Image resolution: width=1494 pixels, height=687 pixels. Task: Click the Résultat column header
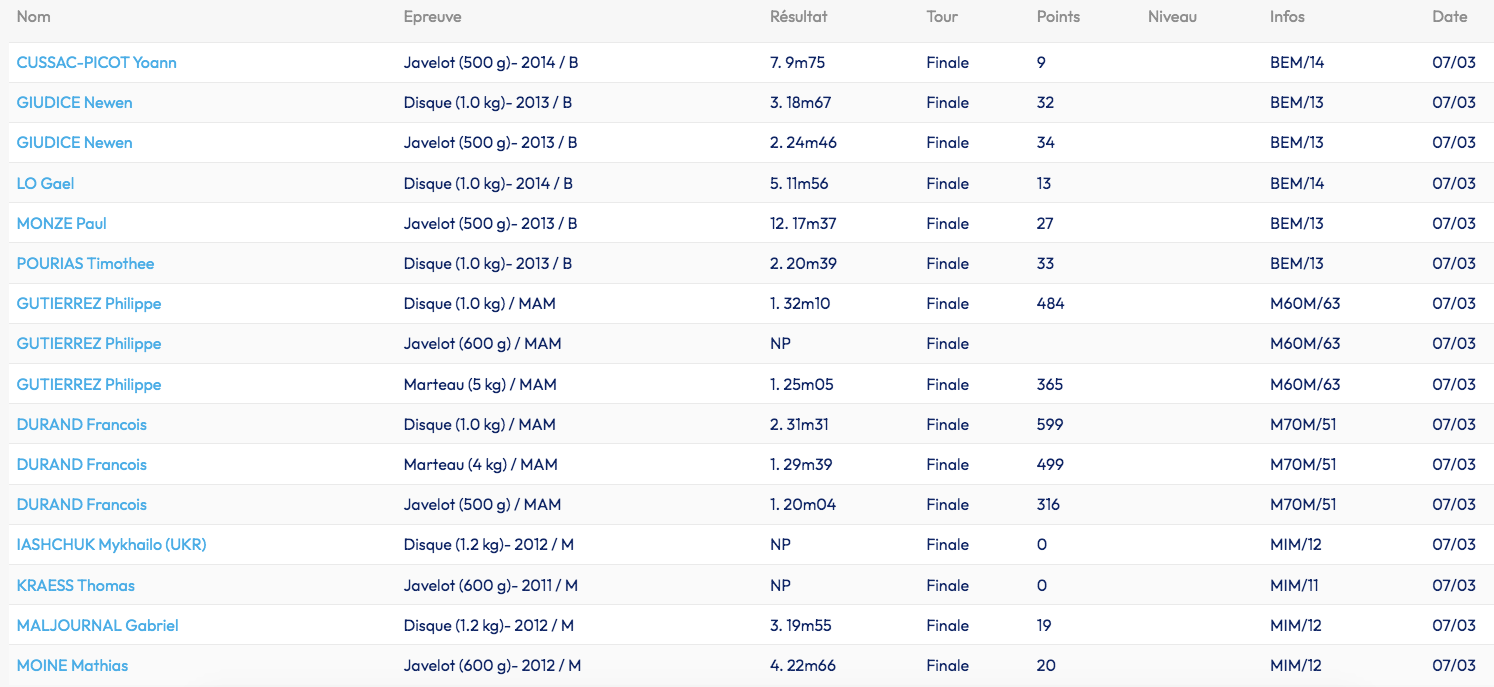(x=798, y=17)
